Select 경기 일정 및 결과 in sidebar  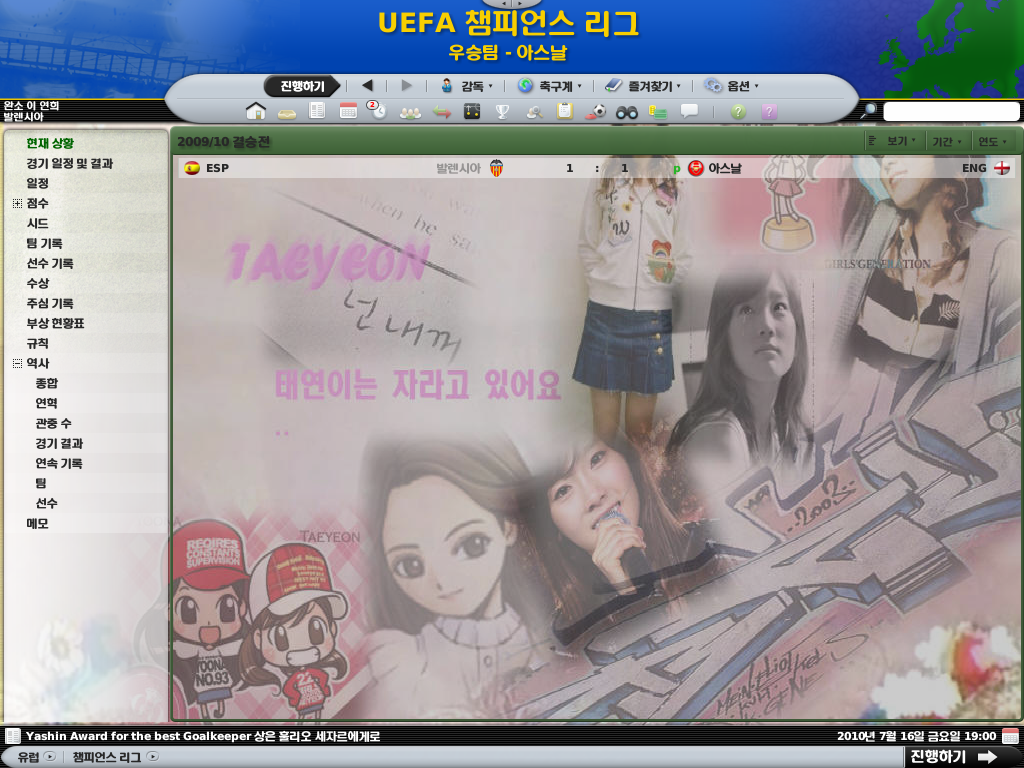point(69,163)
